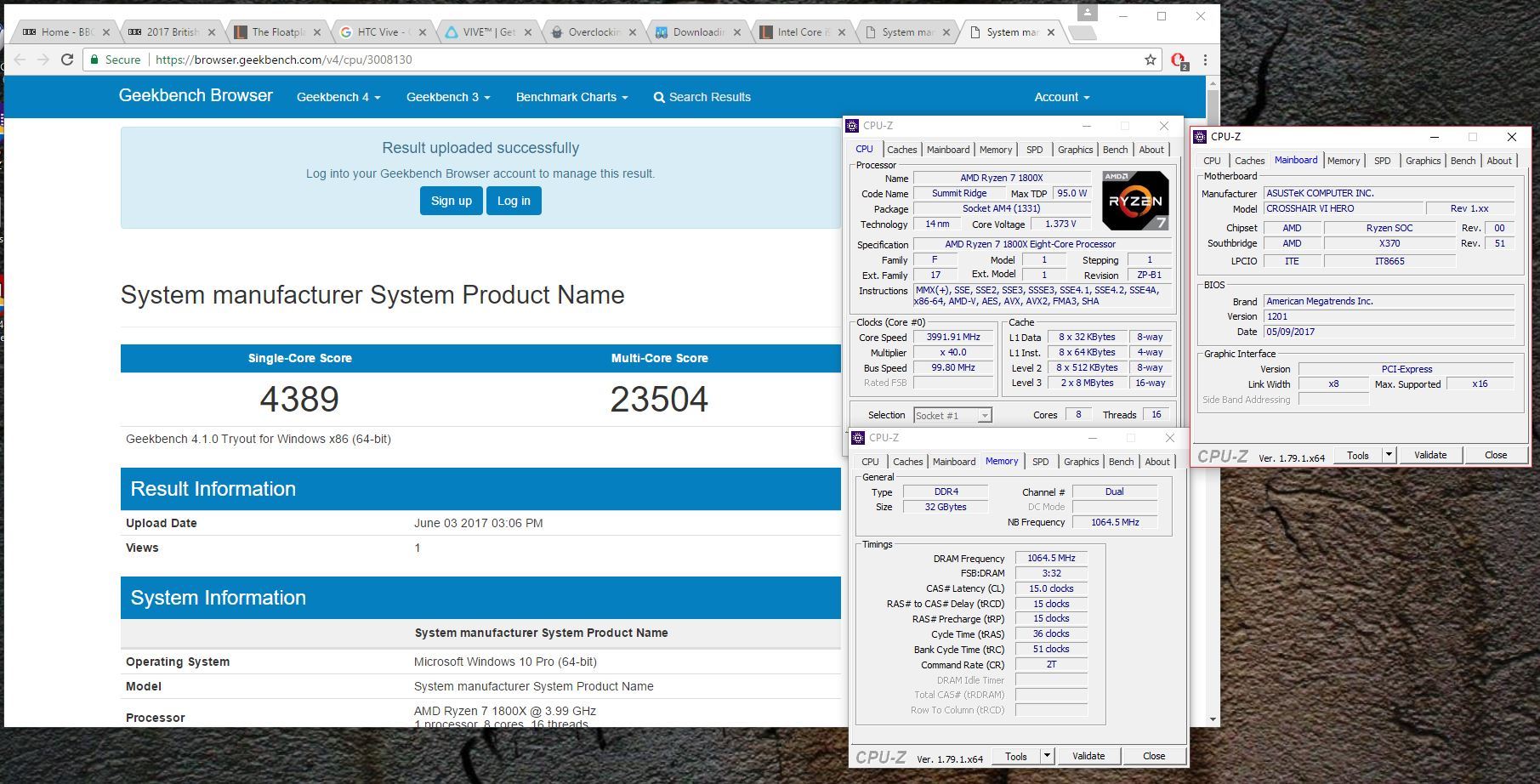The height and width of the screenshot is (784, 1540).
Task: Expand the Benchmark Charts menu
Action: [x=572, y=97]
